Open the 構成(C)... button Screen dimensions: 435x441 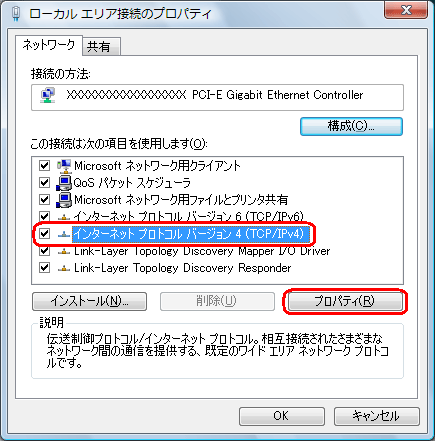pos(351,126)
